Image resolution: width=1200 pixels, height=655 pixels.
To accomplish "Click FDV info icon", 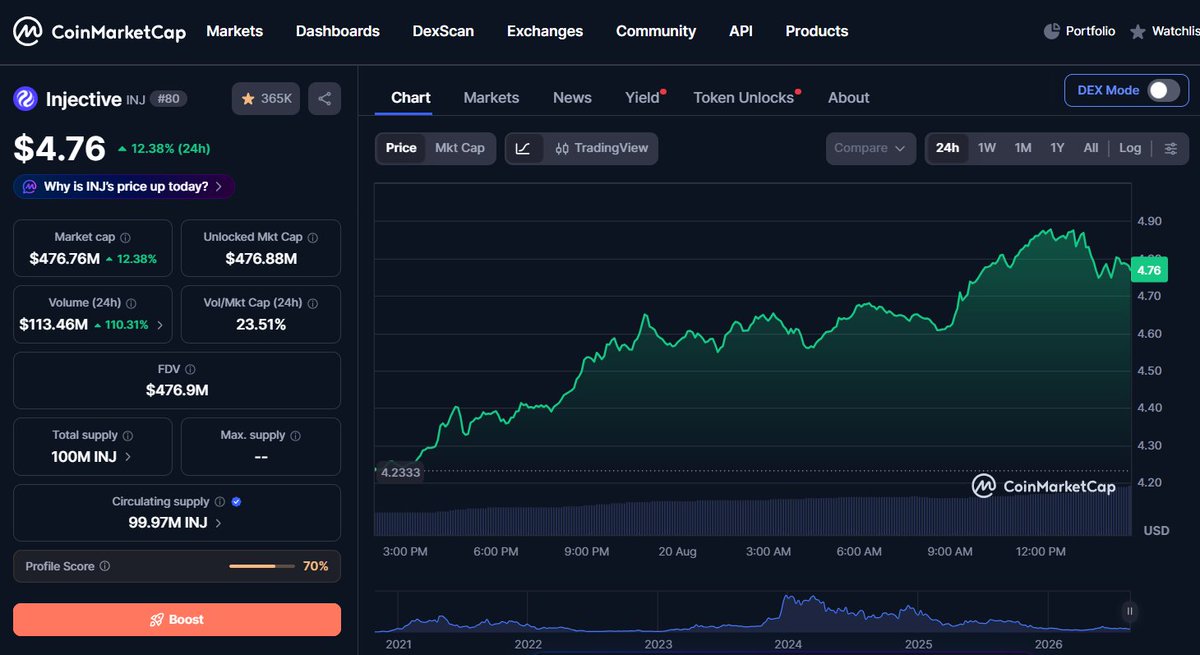I will point(190,370).
